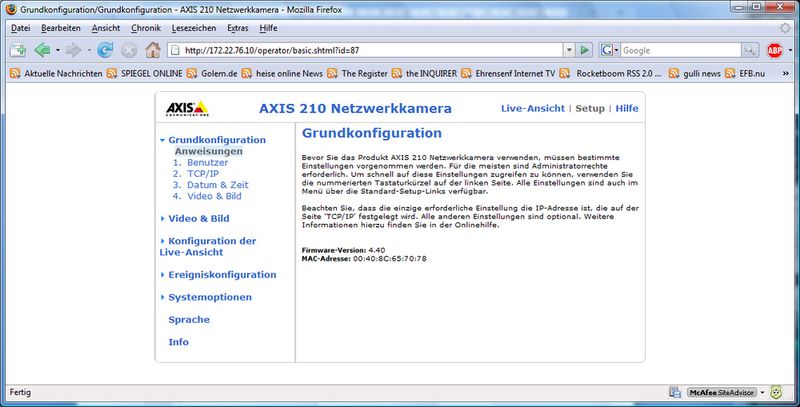The image size is (800, 407).
Task: Go to Live-Ansicht link
Action: point(533,108)
